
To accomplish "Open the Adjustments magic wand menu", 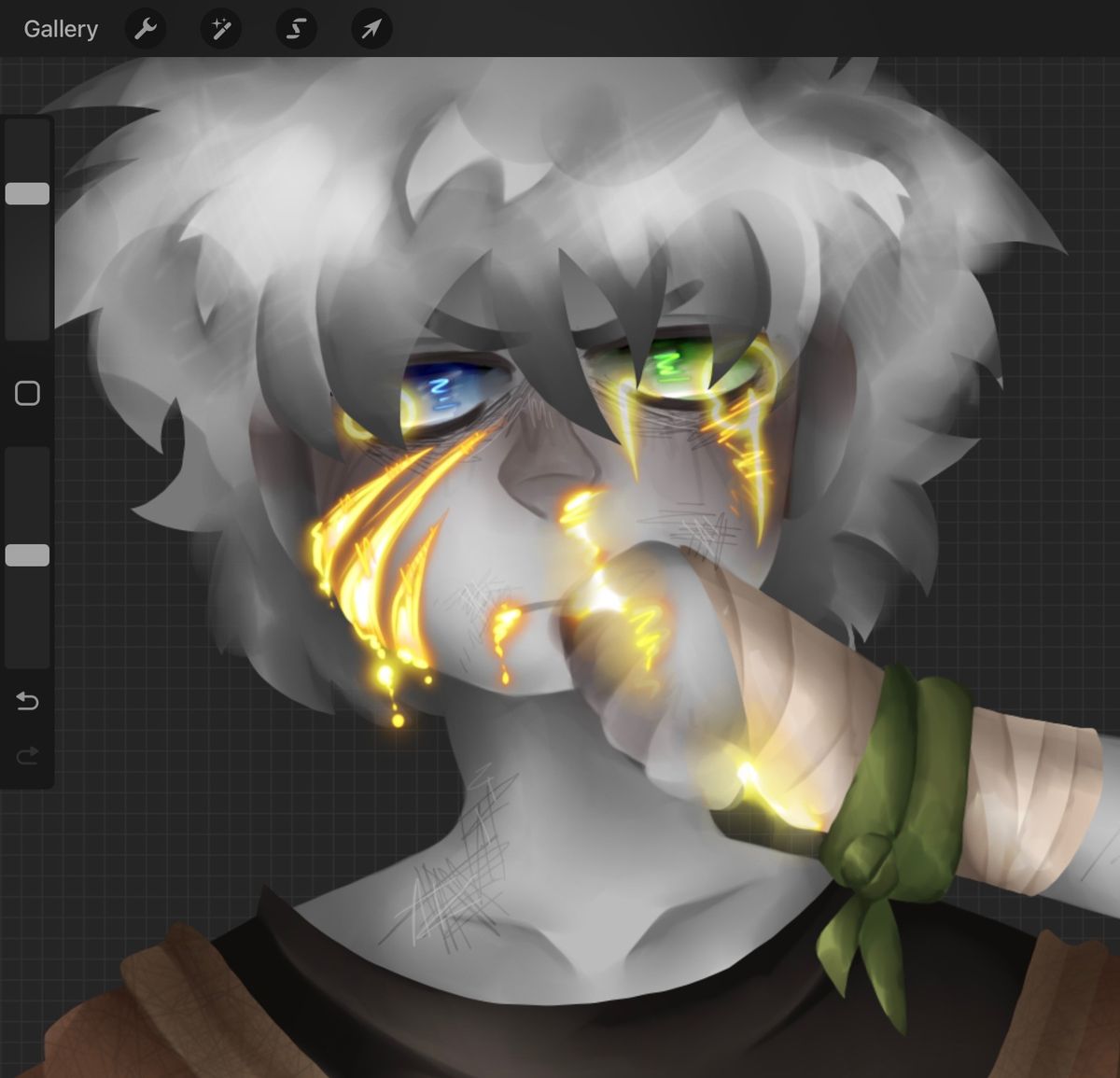I will click(x=221, y=29).
